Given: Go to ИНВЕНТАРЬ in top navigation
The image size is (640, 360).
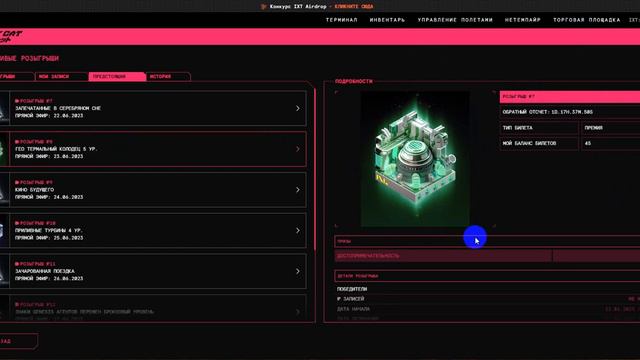Looking at the screenshot, I should 387,20.
